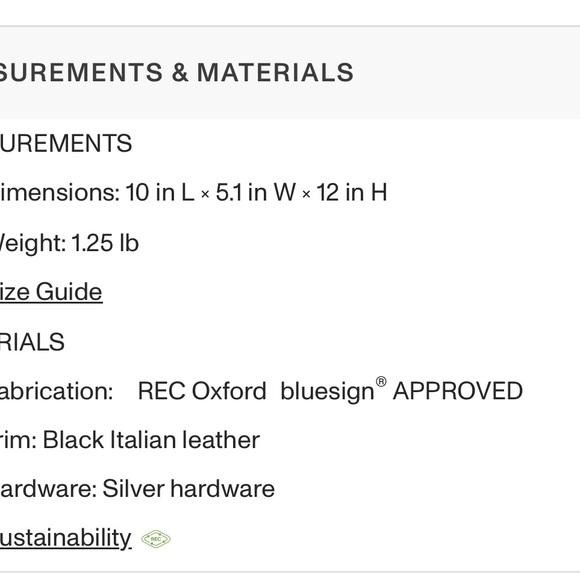This screenshot has height=580, width=580.
Task: Click the first multiplication sign in Dimensions
Action: [205, 195]
